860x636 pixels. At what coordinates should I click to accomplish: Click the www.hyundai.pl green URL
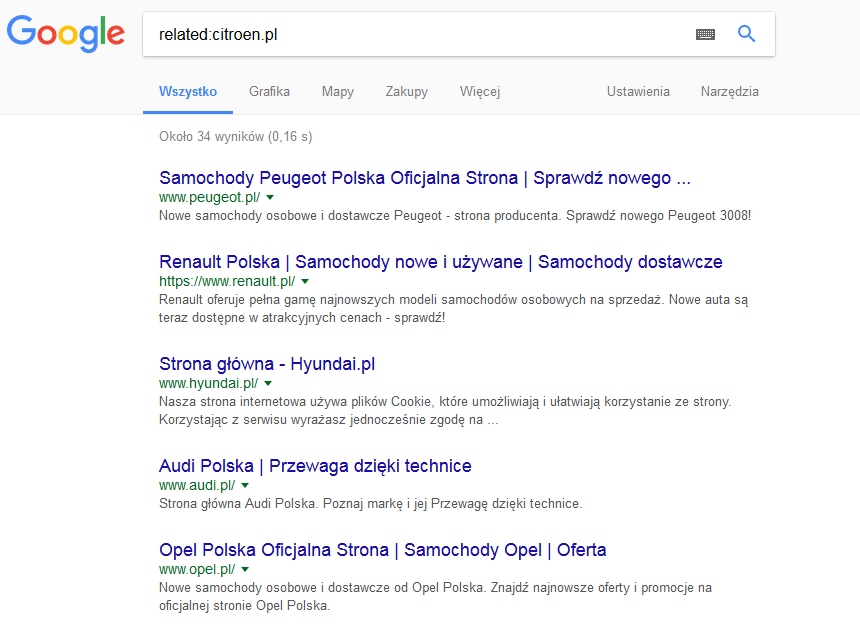pyautogui.click(x=208, y=383)
